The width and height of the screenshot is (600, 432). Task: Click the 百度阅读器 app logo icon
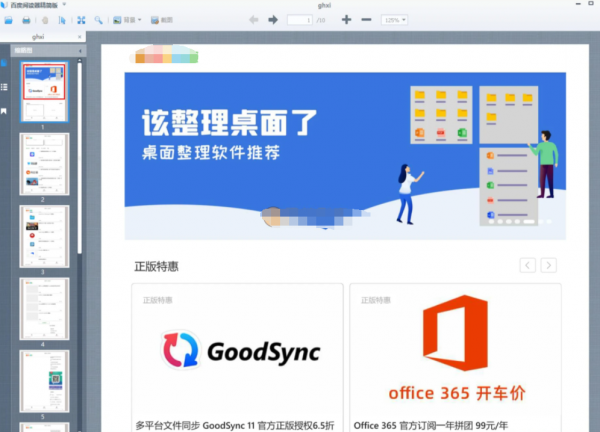click(4, 5)
